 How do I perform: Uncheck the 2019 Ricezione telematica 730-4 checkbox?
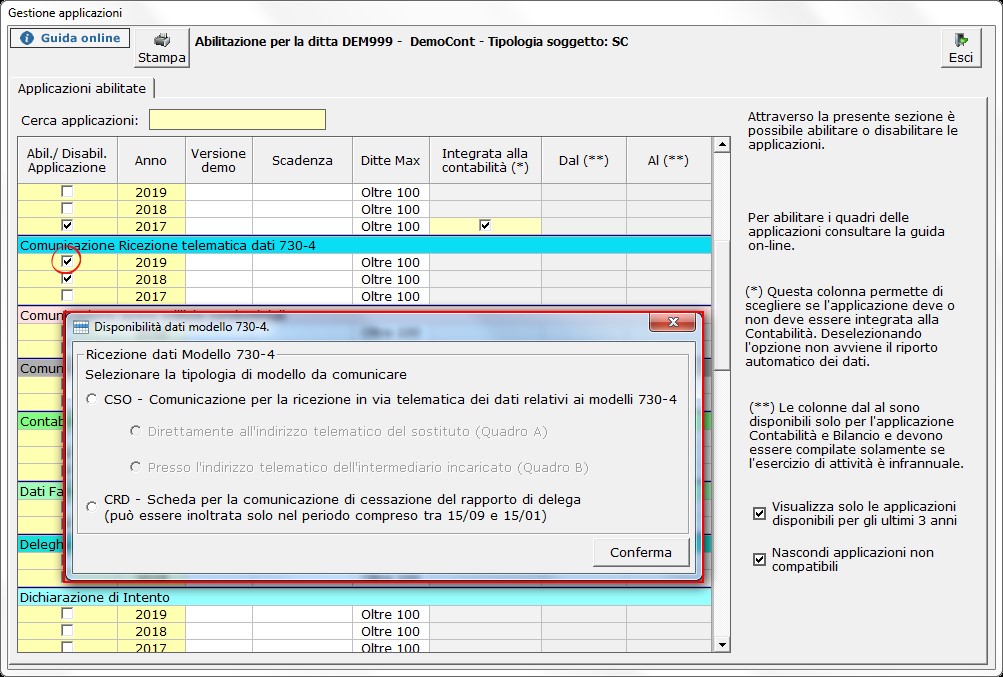67,262
